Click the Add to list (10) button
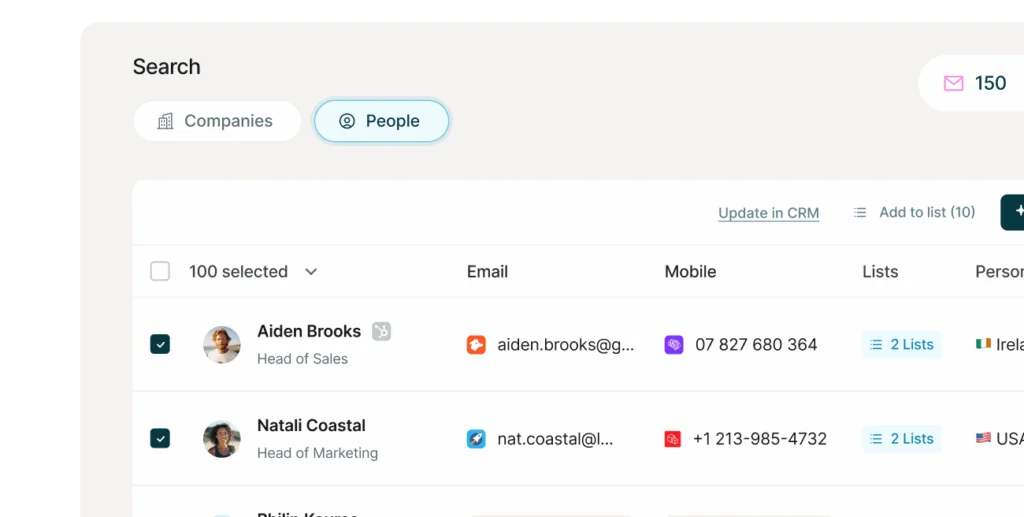 (x=914, y=212)
